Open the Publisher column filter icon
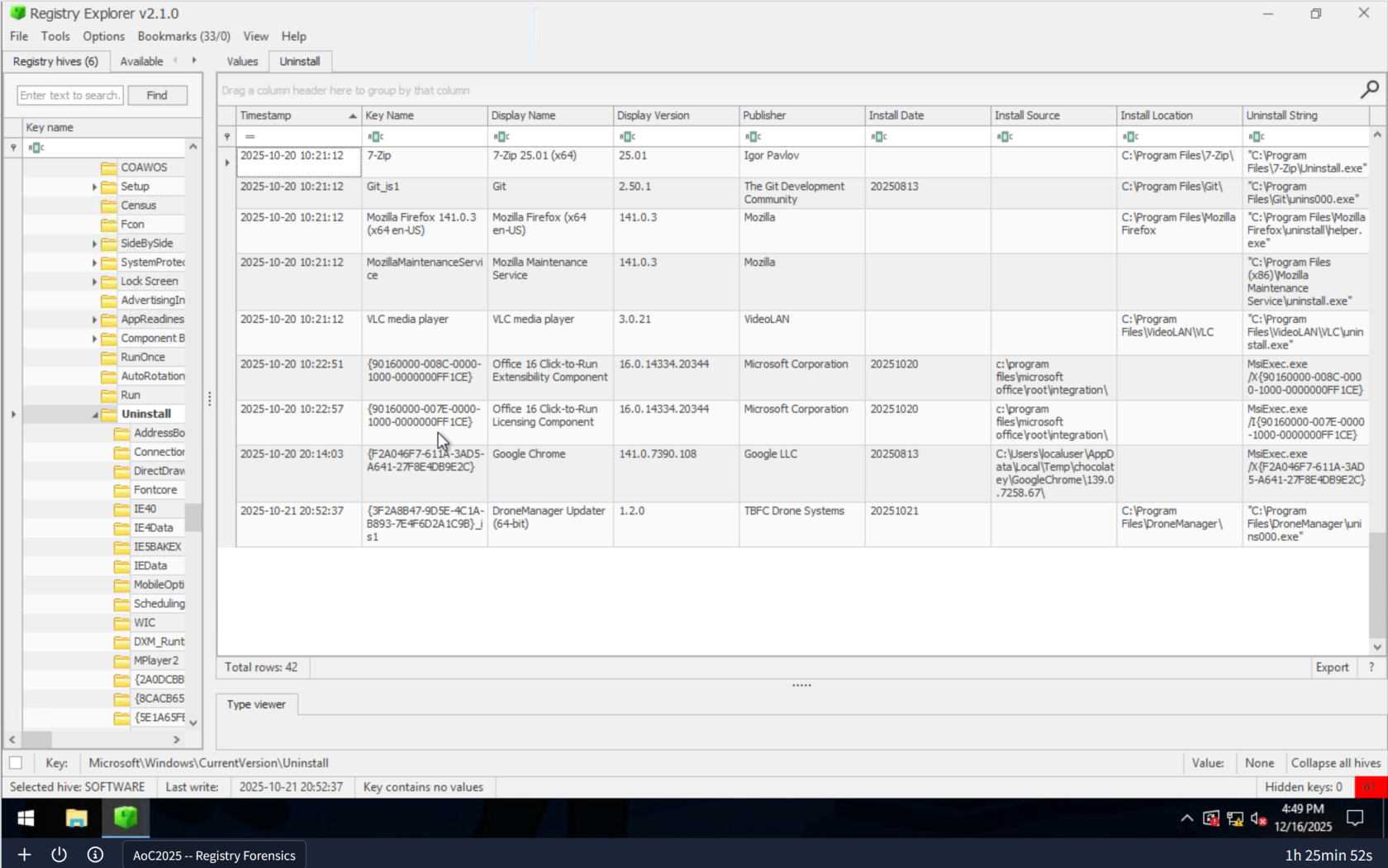This screenshot has width=1388, height=868. pyautogui.click(x=753, y=136)
